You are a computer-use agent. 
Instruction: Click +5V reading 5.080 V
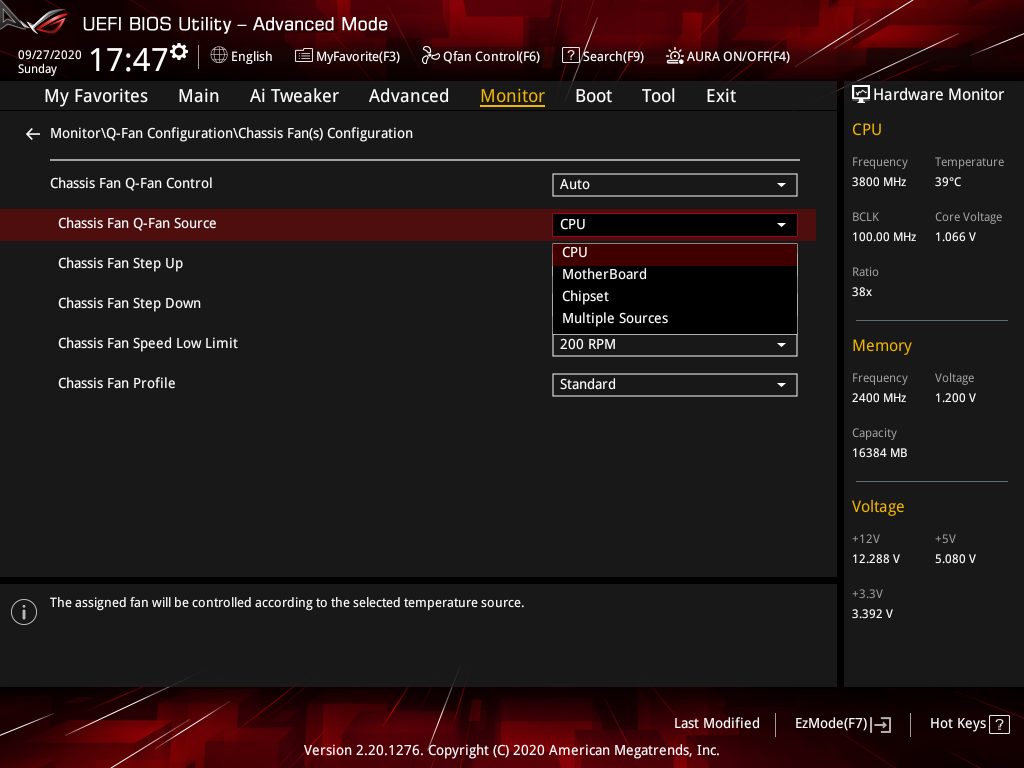pos(955,559)
